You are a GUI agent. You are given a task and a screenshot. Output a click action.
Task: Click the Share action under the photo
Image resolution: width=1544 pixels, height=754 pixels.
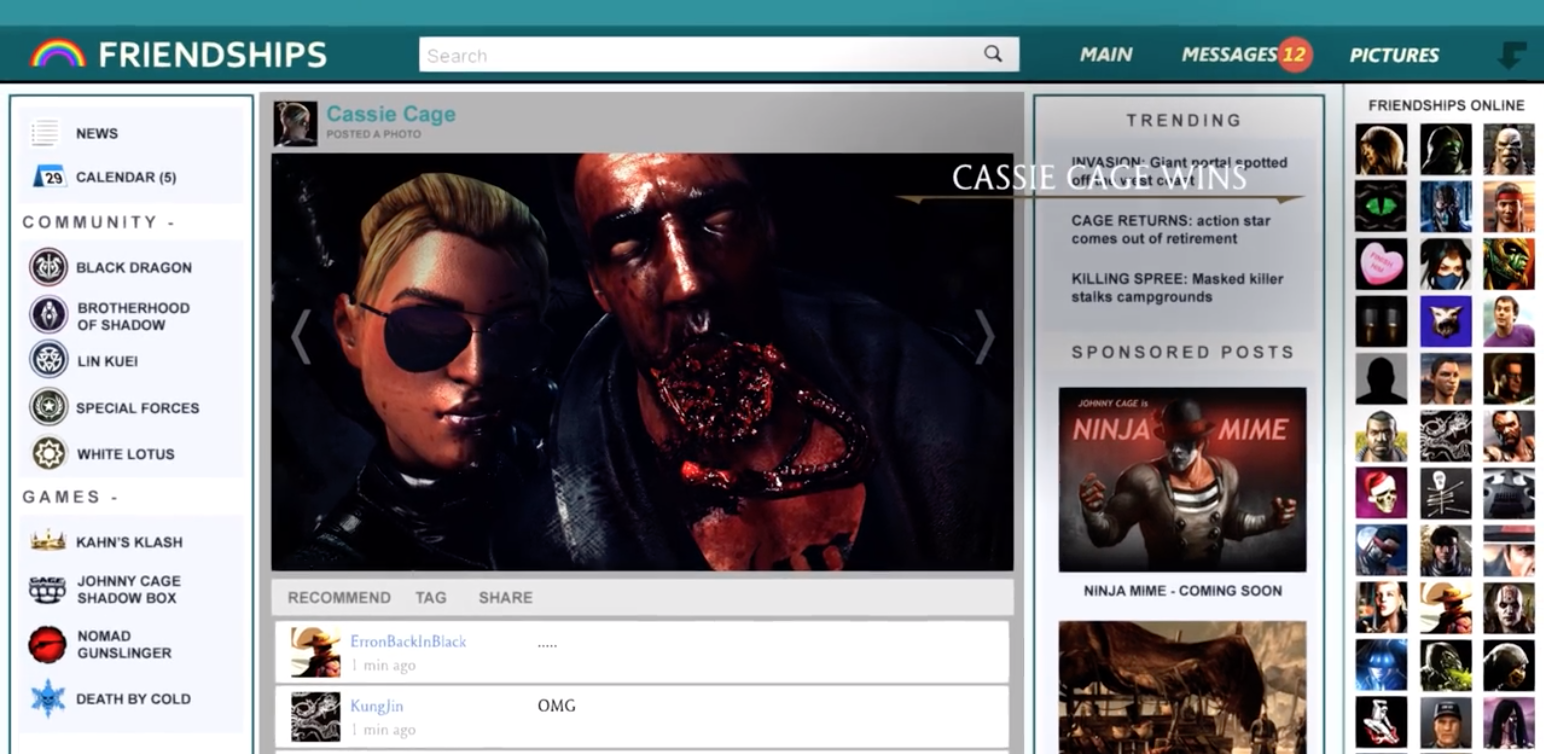(505, 597)
